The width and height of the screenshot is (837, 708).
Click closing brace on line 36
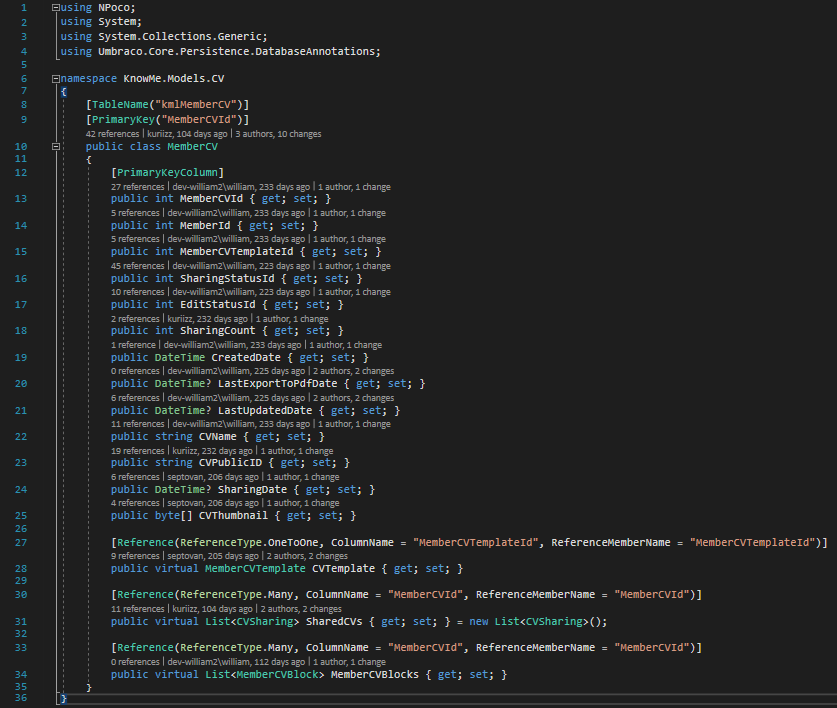[x=64, y=698]
